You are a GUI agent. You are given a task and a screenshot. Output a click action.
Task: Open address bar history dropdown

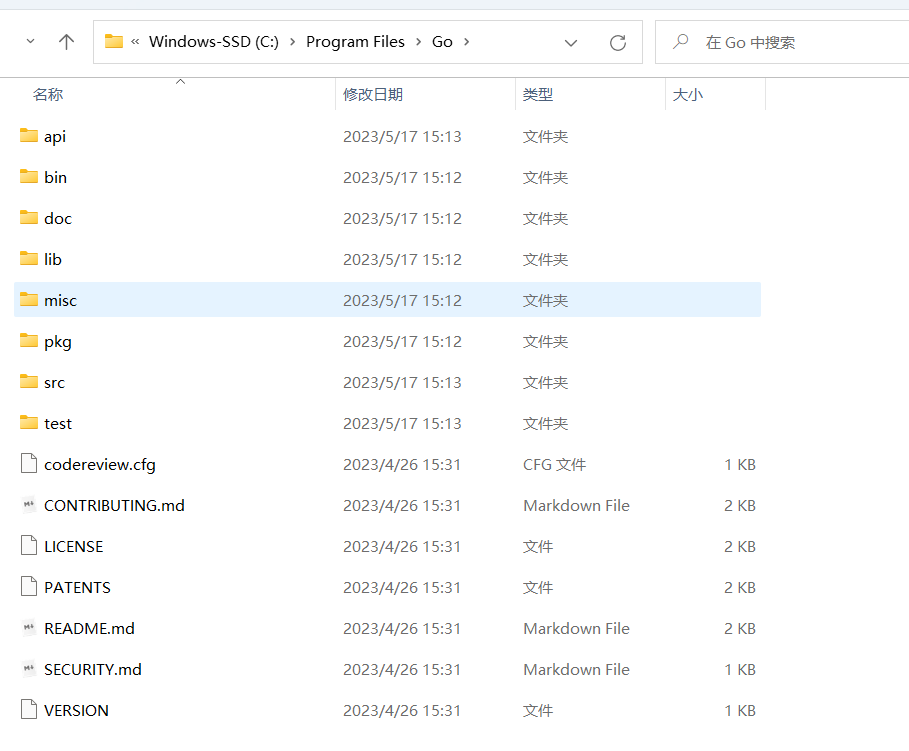pos(571,42)
